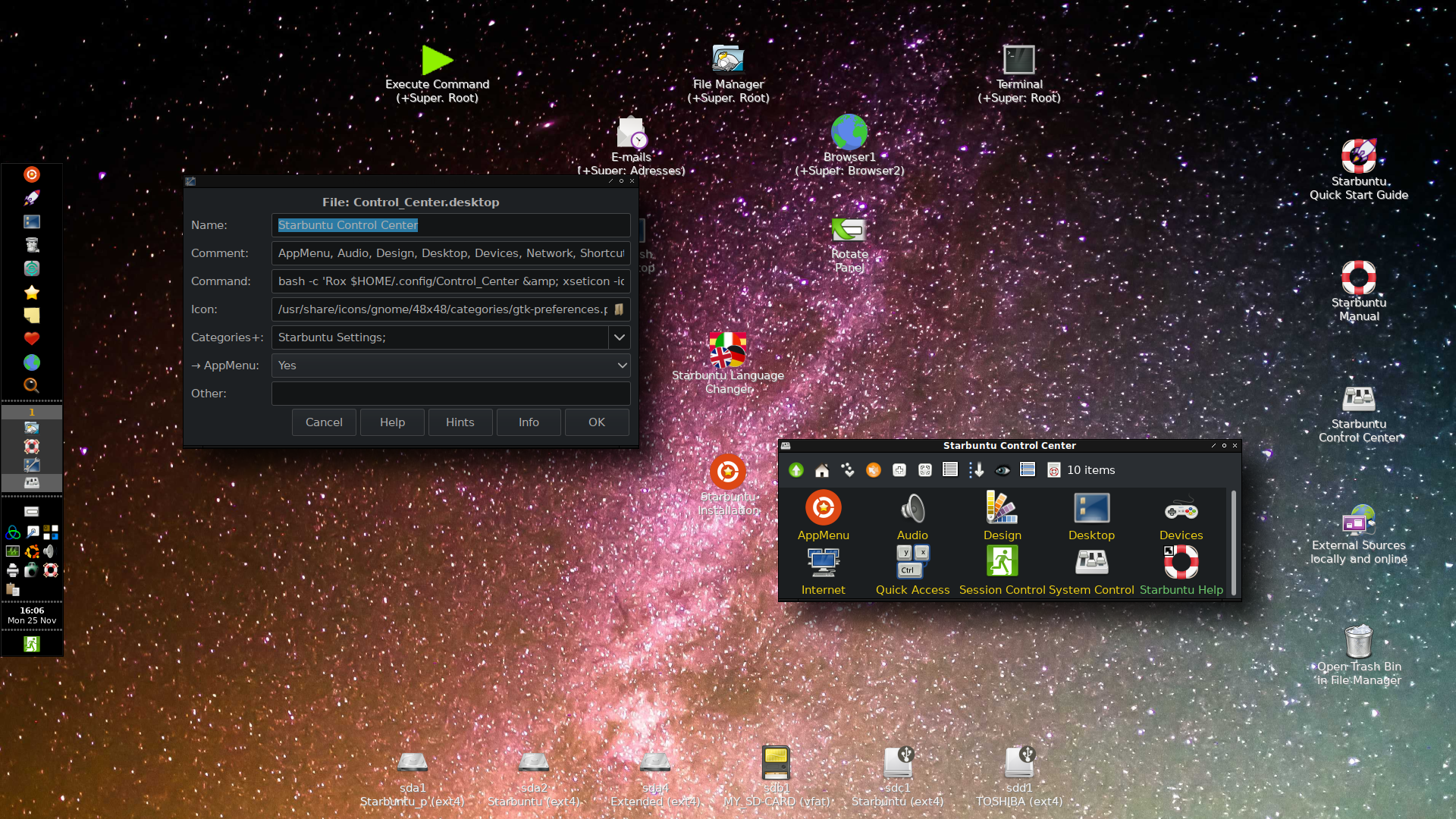Image resolution: width=1456 pixels, height=819 pixels.
Task: Open the ROX help toolbar button
Action: click(x=1053, y=470)
